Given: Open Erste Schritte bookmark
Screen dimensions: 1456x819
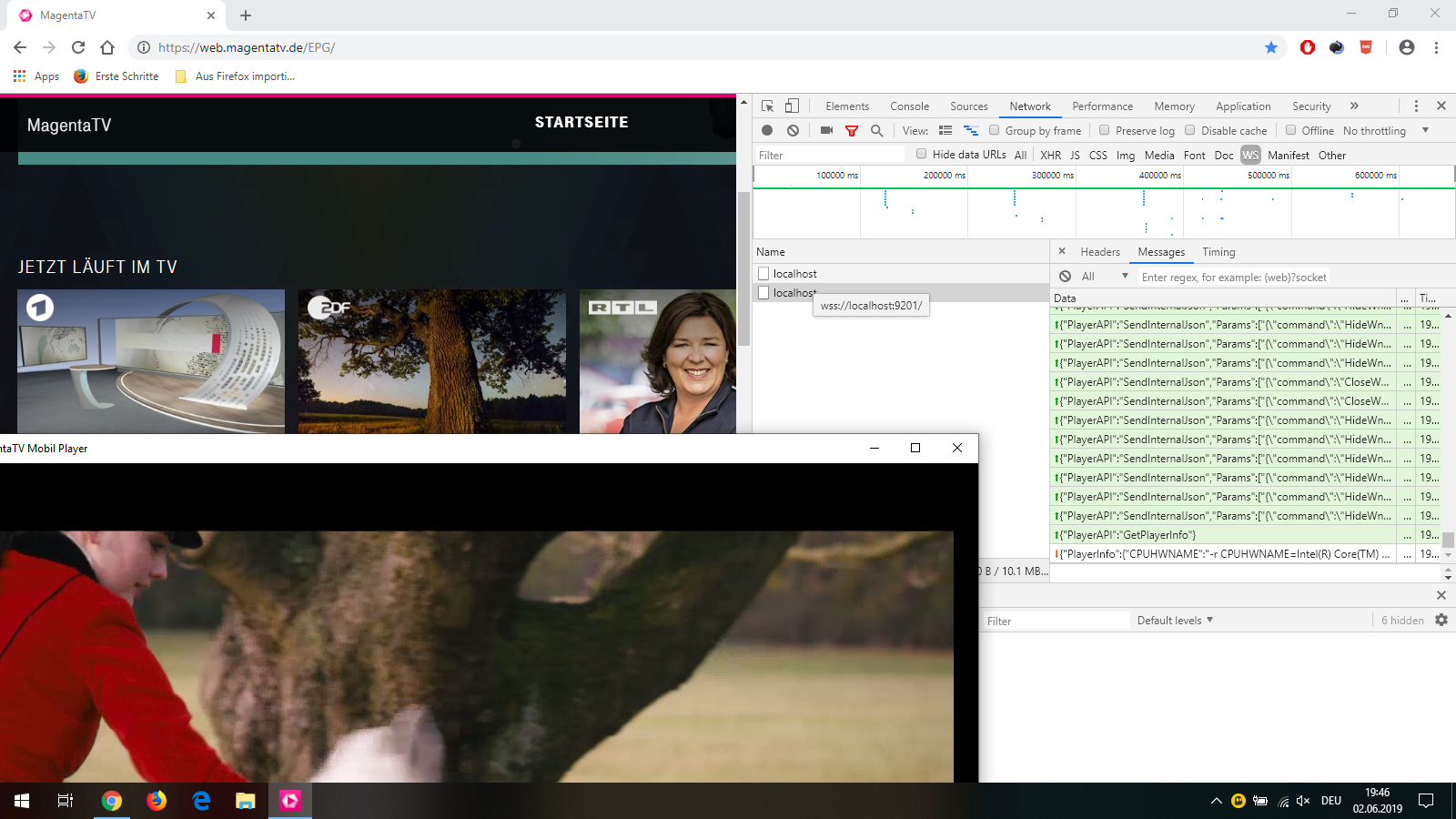Looking at the screenshot, I should point(116,76).
